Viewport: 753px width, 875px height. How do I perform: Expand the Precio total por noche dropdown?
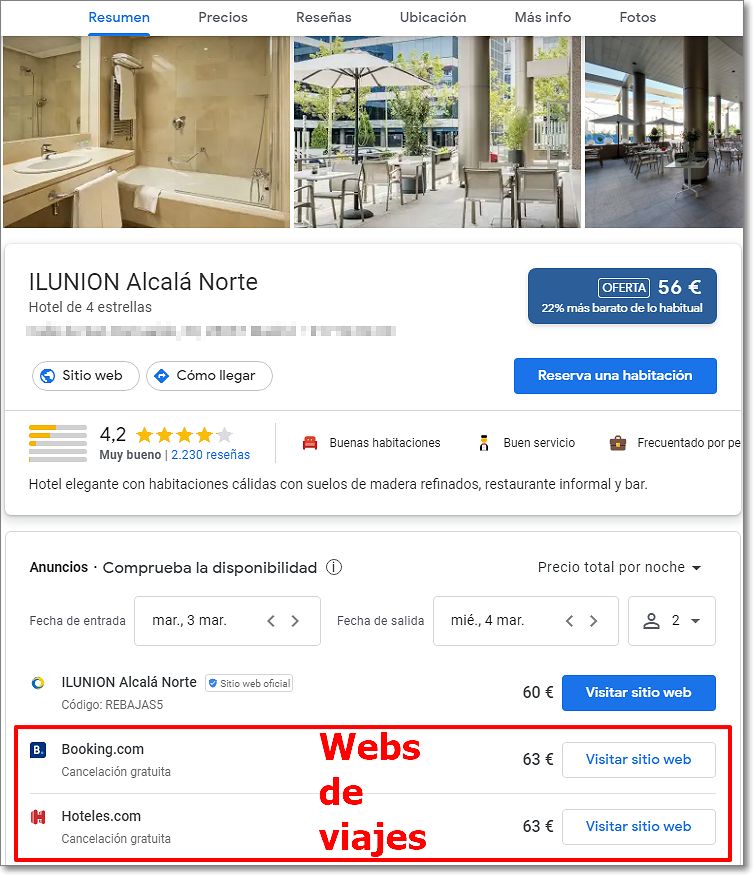(619, 567)
